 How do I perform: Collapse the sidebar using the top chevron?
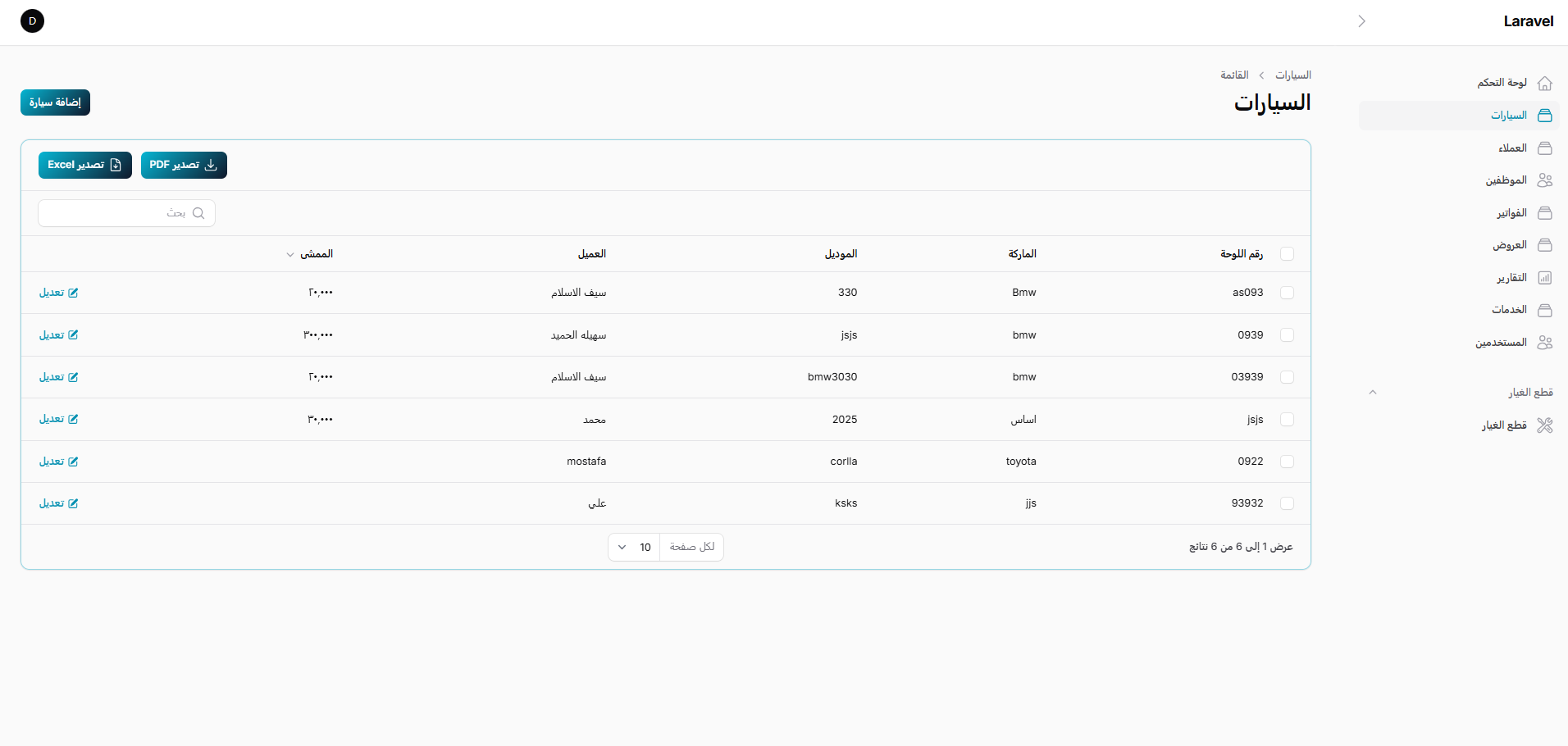coord(1361,21)
